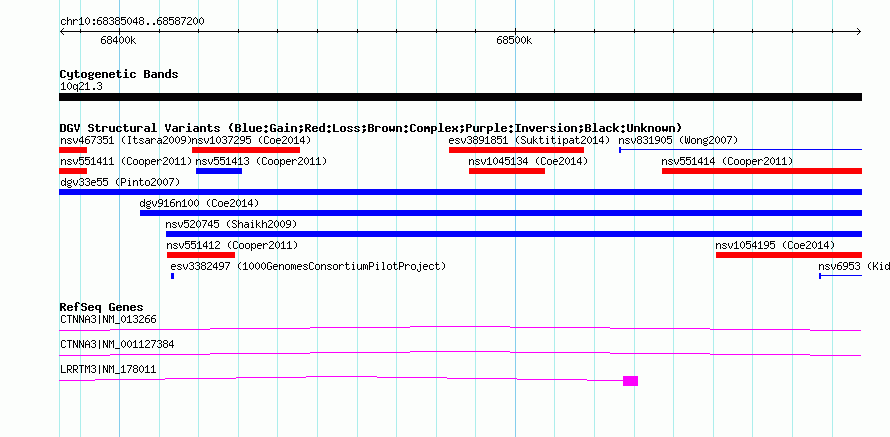Select the blue nsv551413 (Cooper2011) gain bar
Image resolution: width=890 pixels, height=437 pixels.
pos(219,171)
